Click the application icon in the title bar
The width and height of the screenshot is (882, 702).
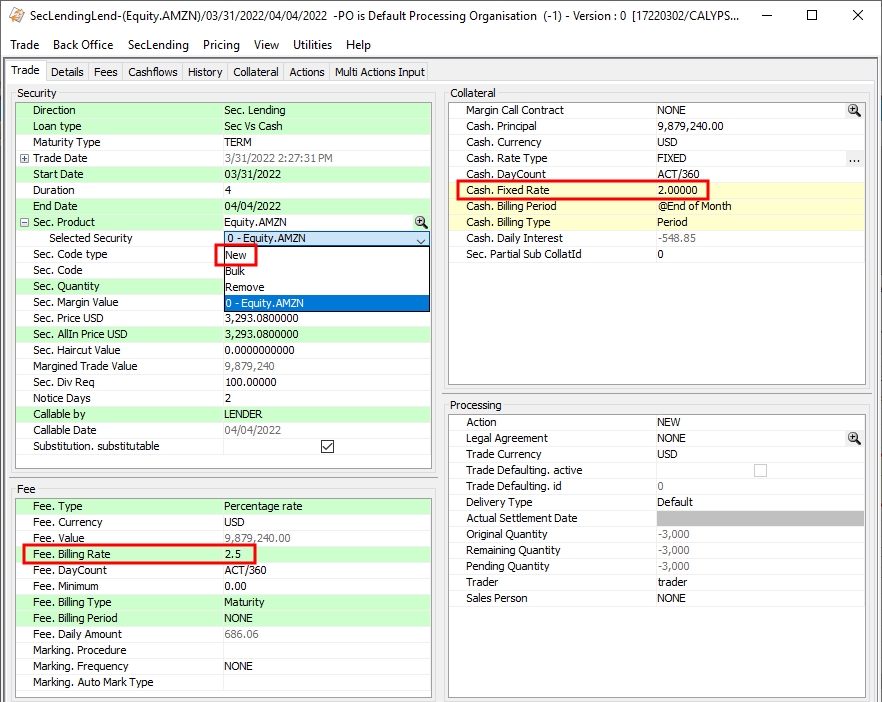pyautogui.click(x=17, y=15)
